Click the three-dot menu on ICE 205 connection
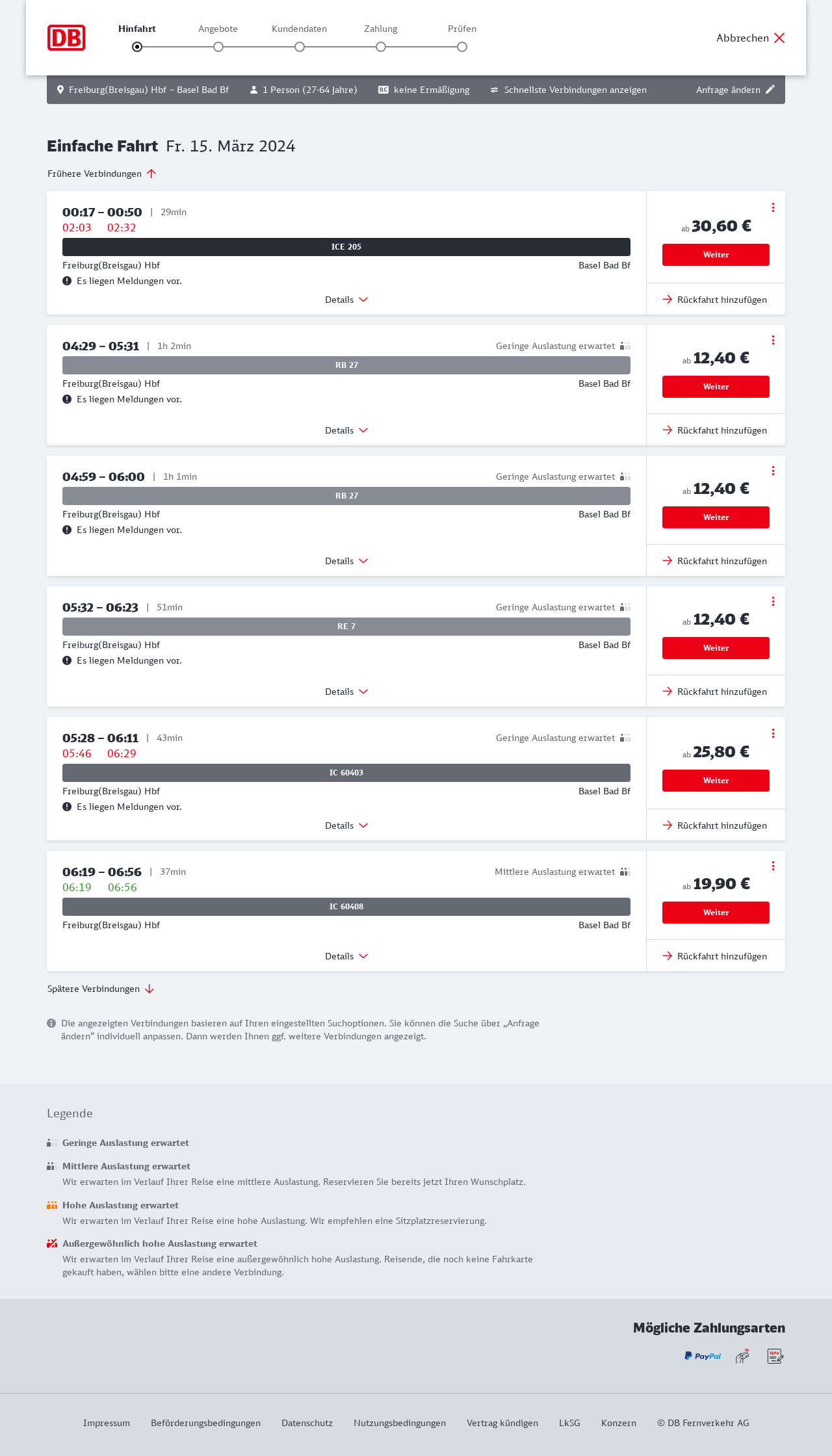Image resolution: width=832 pixels, height=1456 pixels. point(773,207)
